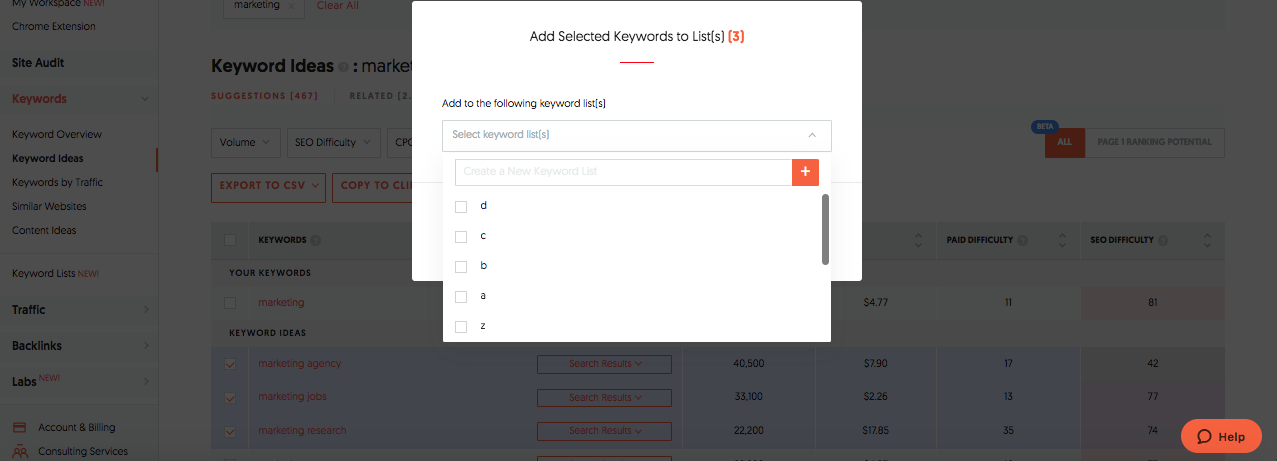The image size is (1277, 461).
Task: Click info icon beside Keywords column header
Action: click(316, 241)
